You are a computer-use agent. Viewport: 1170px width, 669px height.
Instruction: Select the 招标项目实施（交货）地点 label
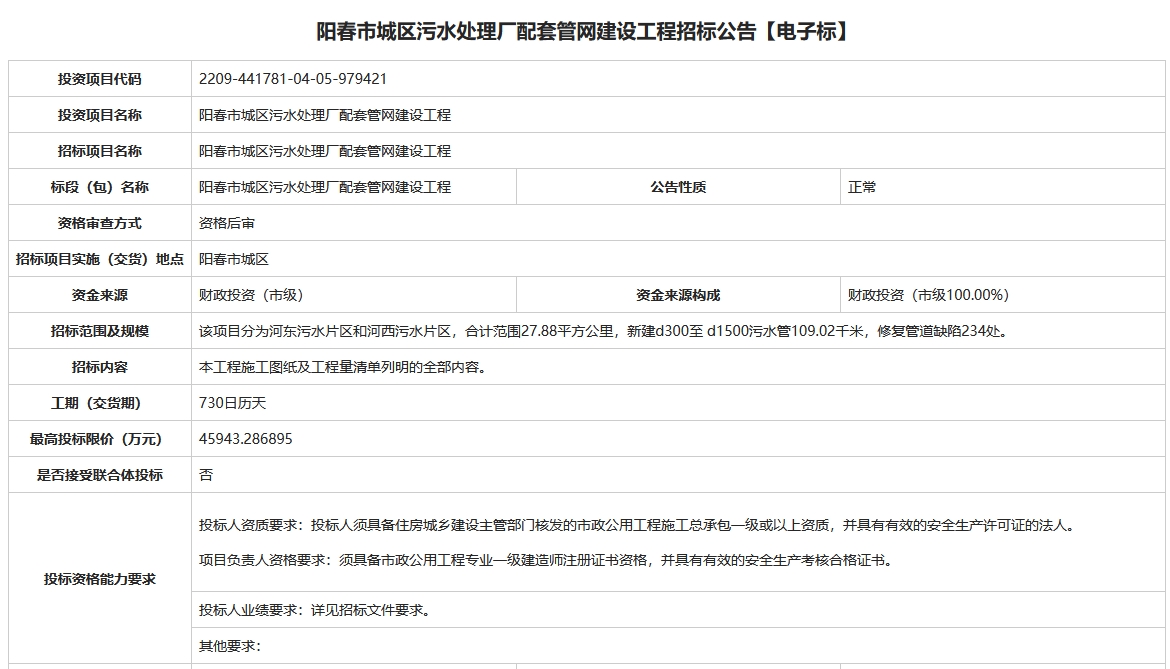click(x=100, y=259)
